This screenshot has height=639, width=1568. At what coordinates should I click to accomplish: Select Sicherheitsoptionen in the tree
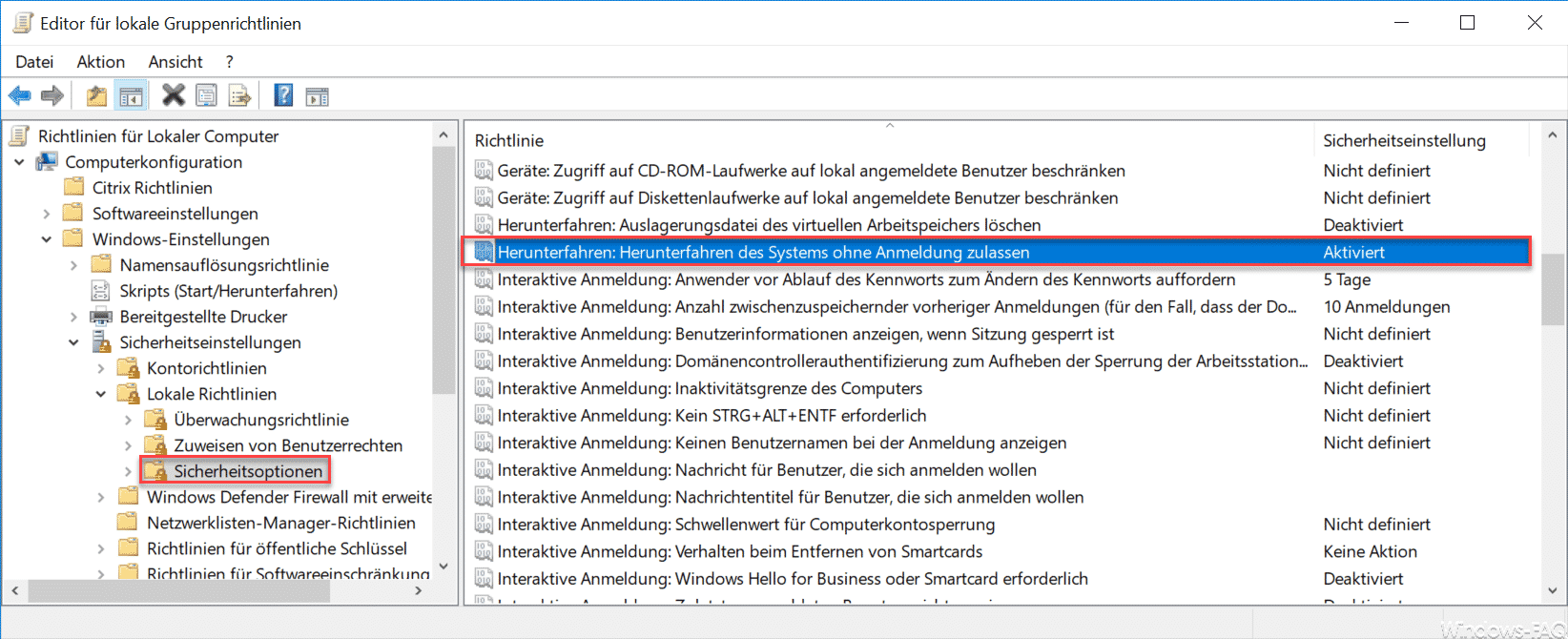pyautogui.click(x=248, y=471)
